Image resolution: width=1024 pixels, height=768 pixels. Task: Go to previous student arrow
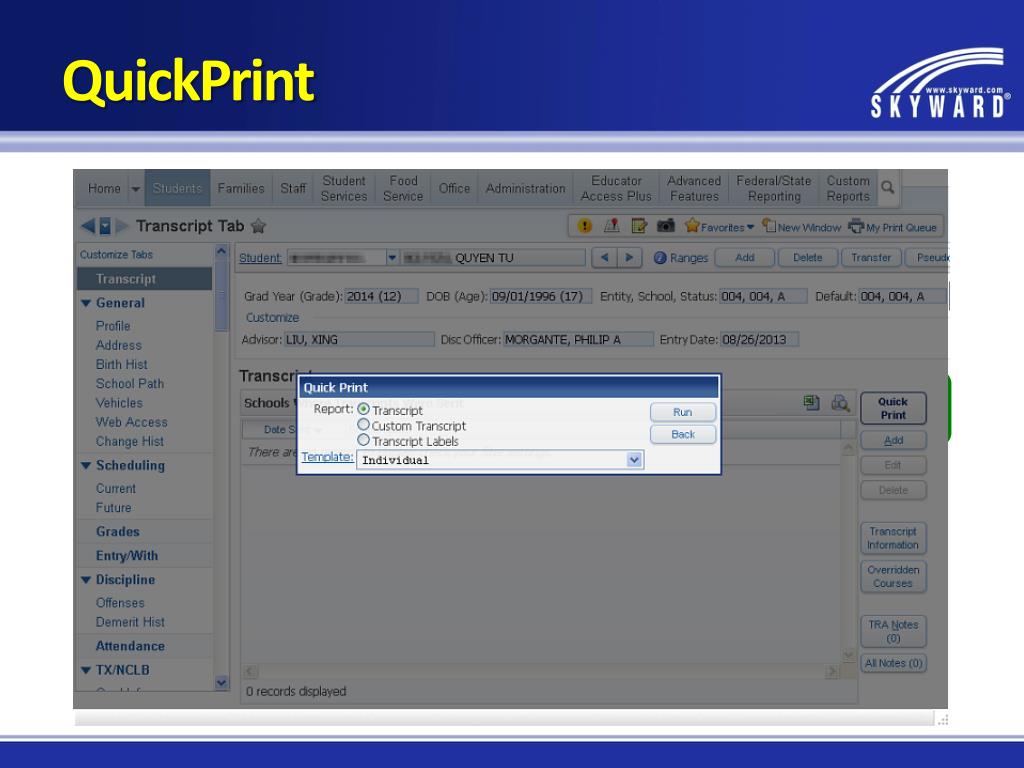[x=604, y=257]
